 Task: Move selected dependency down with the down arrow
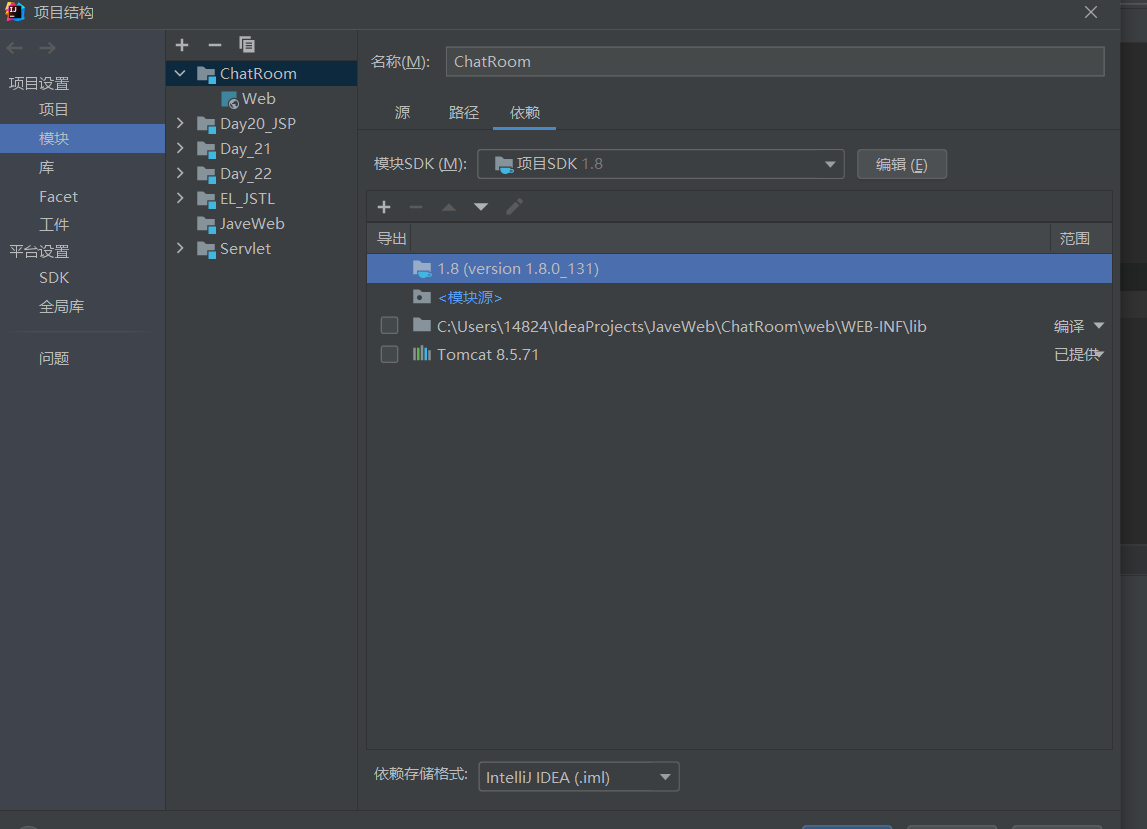point(480,207)
